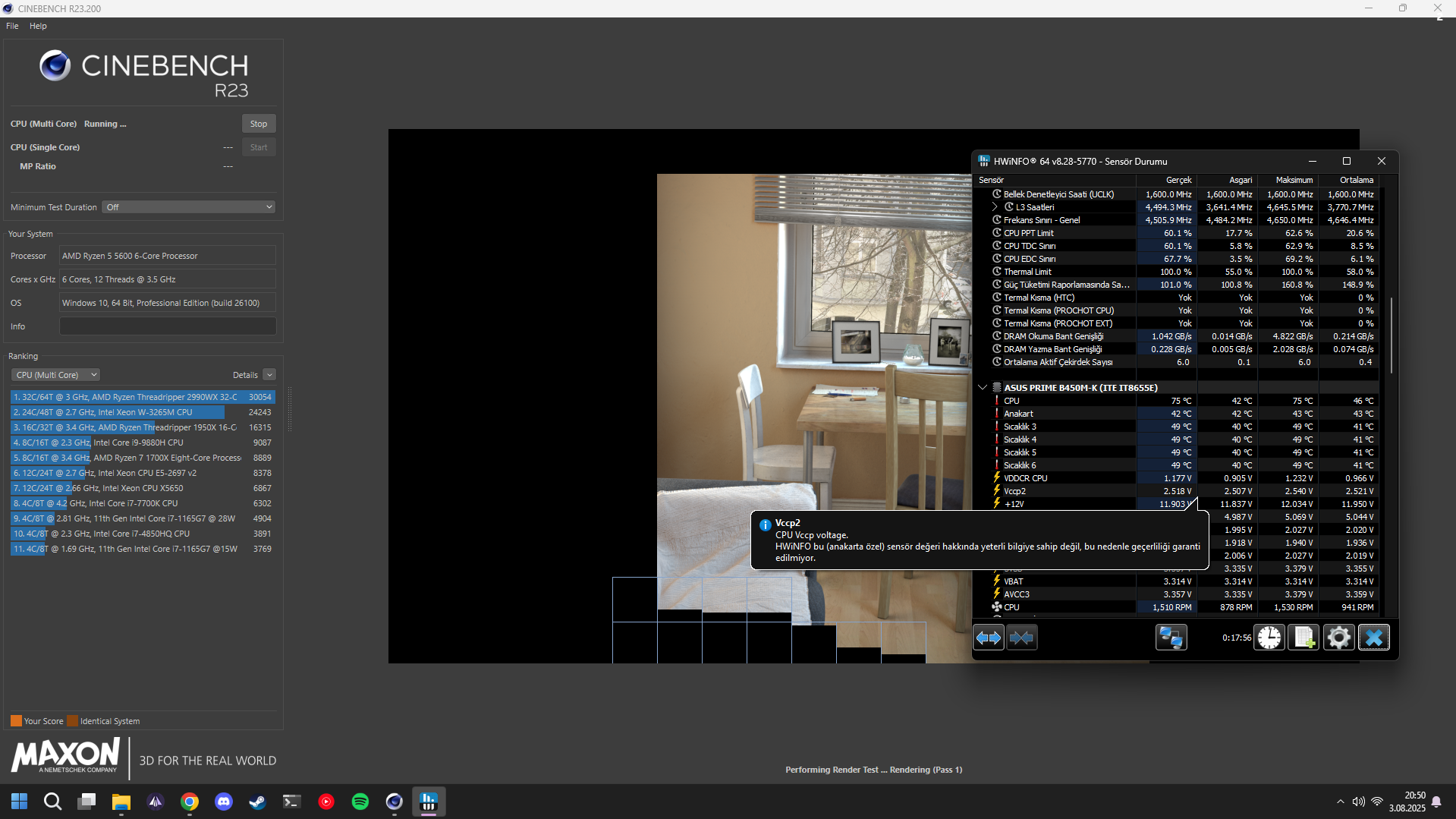Open the Help menu in Cinebench
1456x819 pixels.
[38, 26]
